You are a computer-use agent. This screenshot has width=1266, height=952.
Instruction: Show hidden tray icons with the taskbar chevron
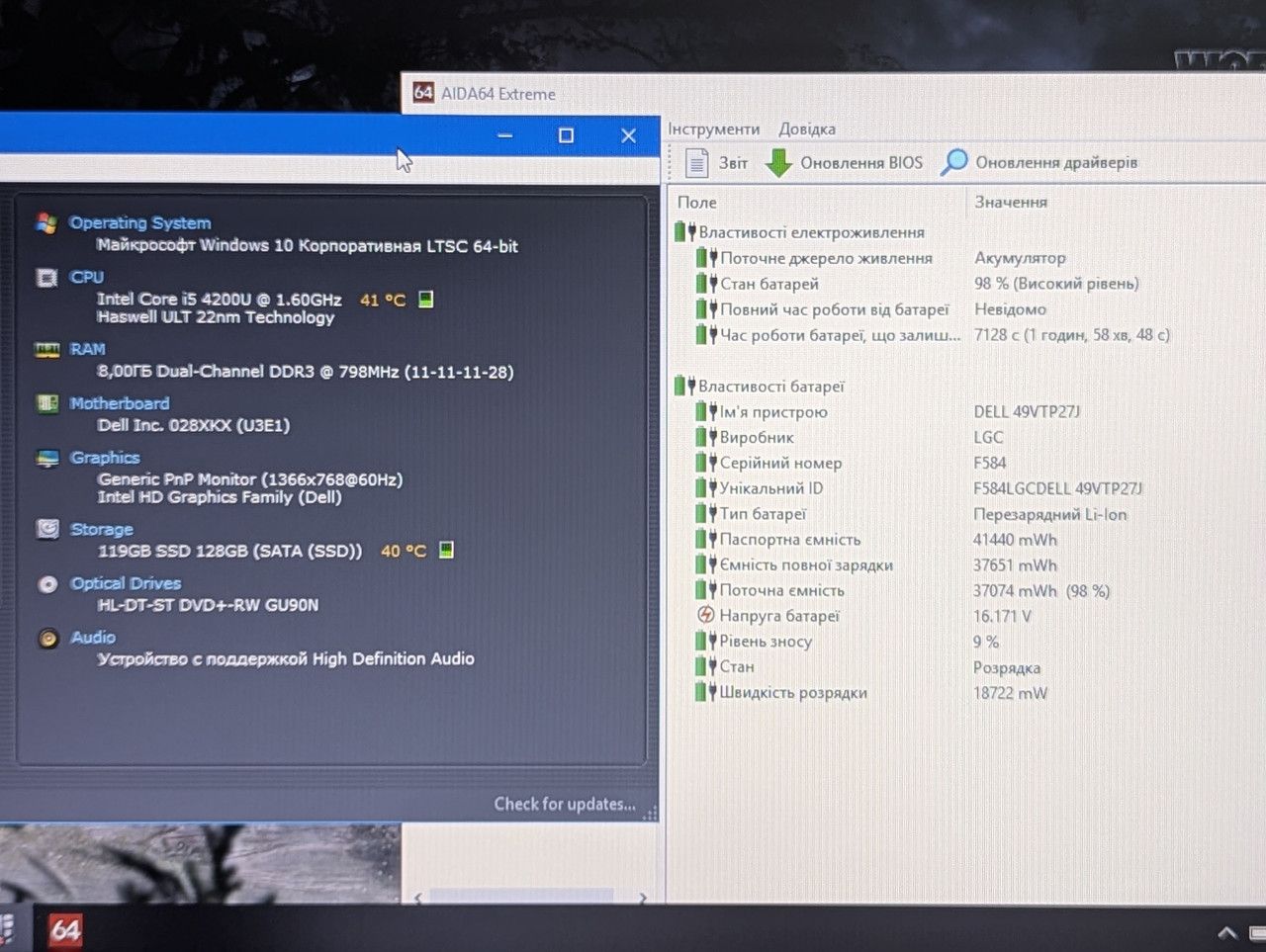point(1227,932)
